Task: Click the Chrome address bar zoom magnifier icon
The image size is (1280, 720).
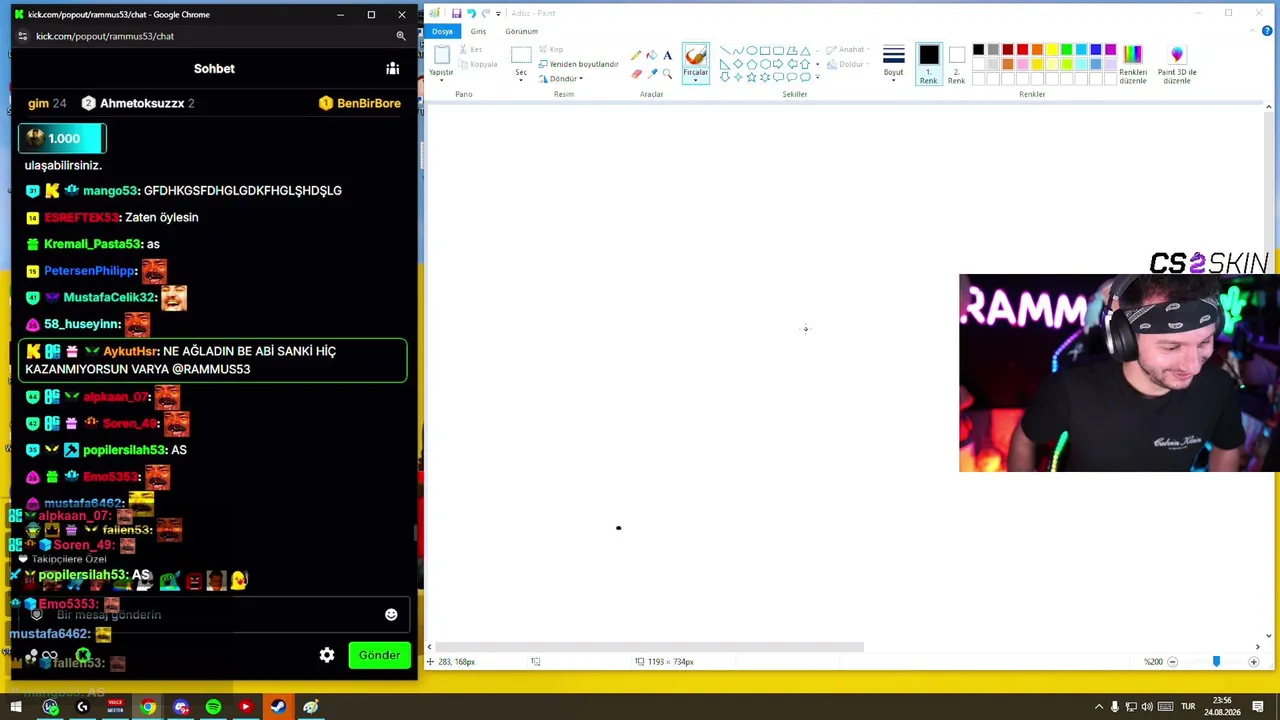Action: point(401,36)
